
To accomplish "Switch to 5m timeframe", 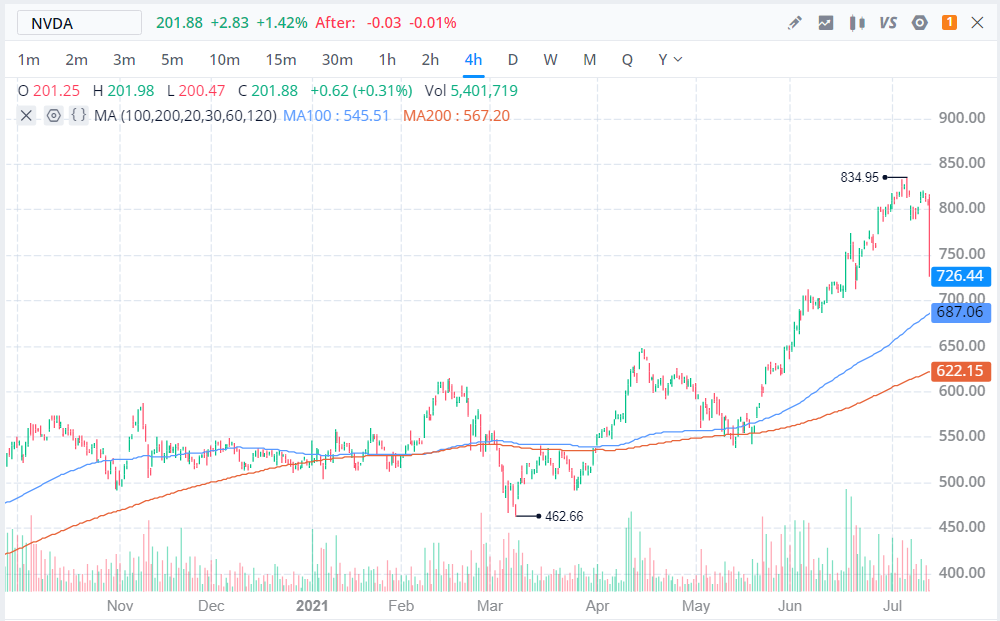I will pos(172,60).
